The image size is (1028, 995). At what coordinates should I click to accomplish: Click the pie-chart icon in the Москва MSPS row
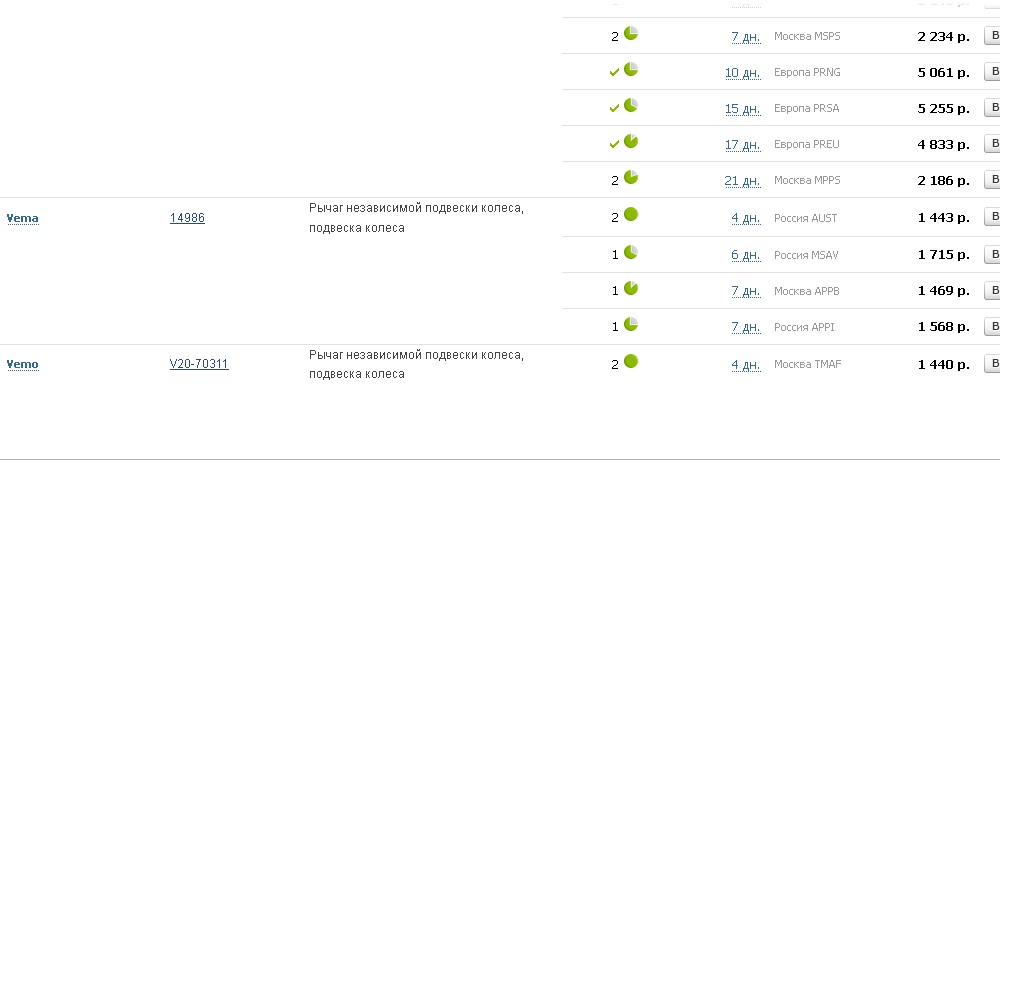[631, 33]
